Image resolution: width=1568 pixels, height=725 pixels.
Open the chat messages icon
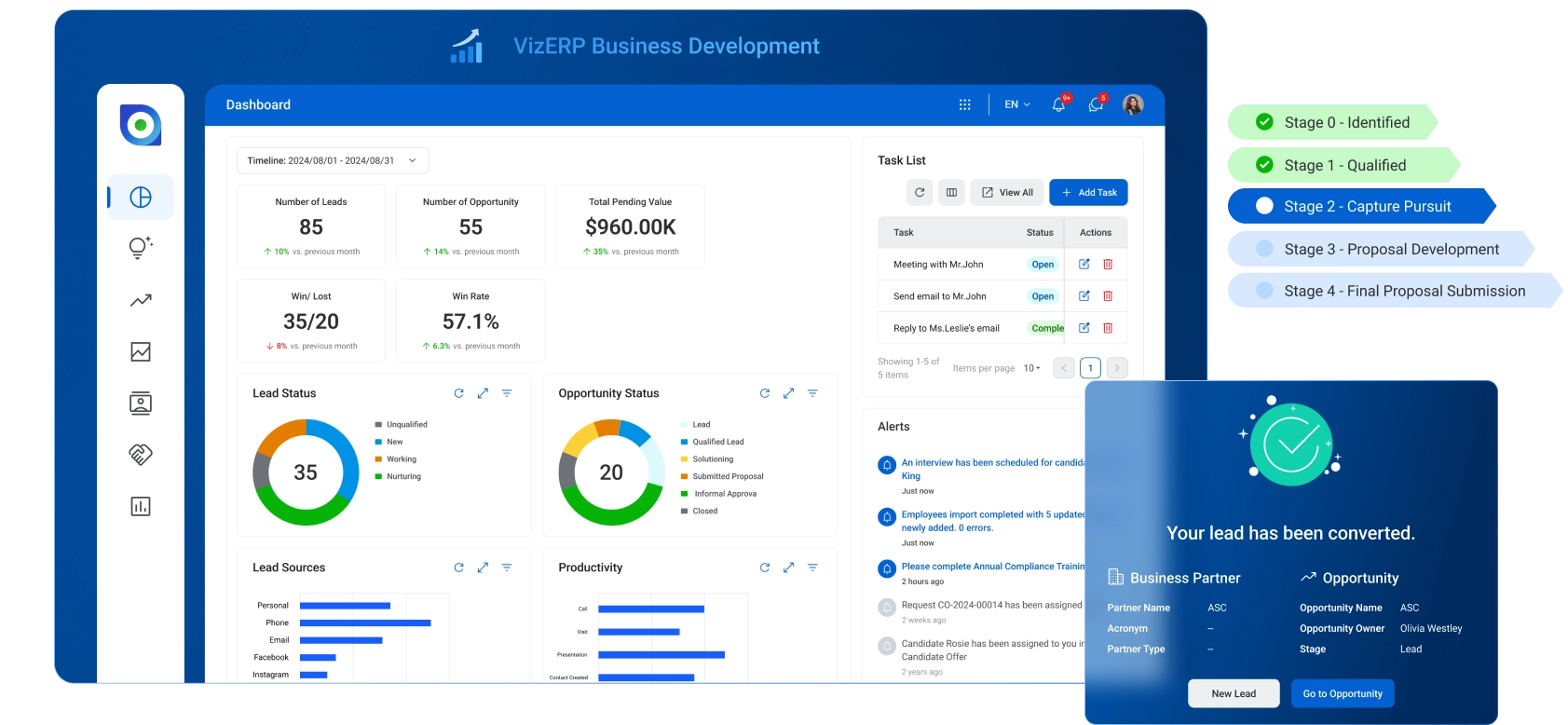[x=1097, y=104]
